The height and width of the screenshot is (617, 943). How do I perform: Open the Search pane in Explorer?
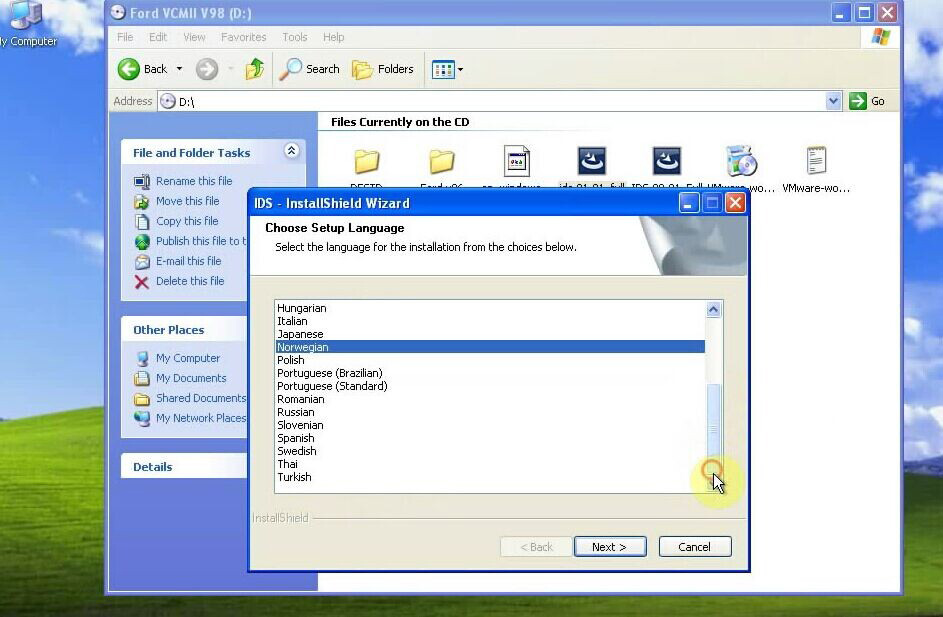tap(310, 69)
